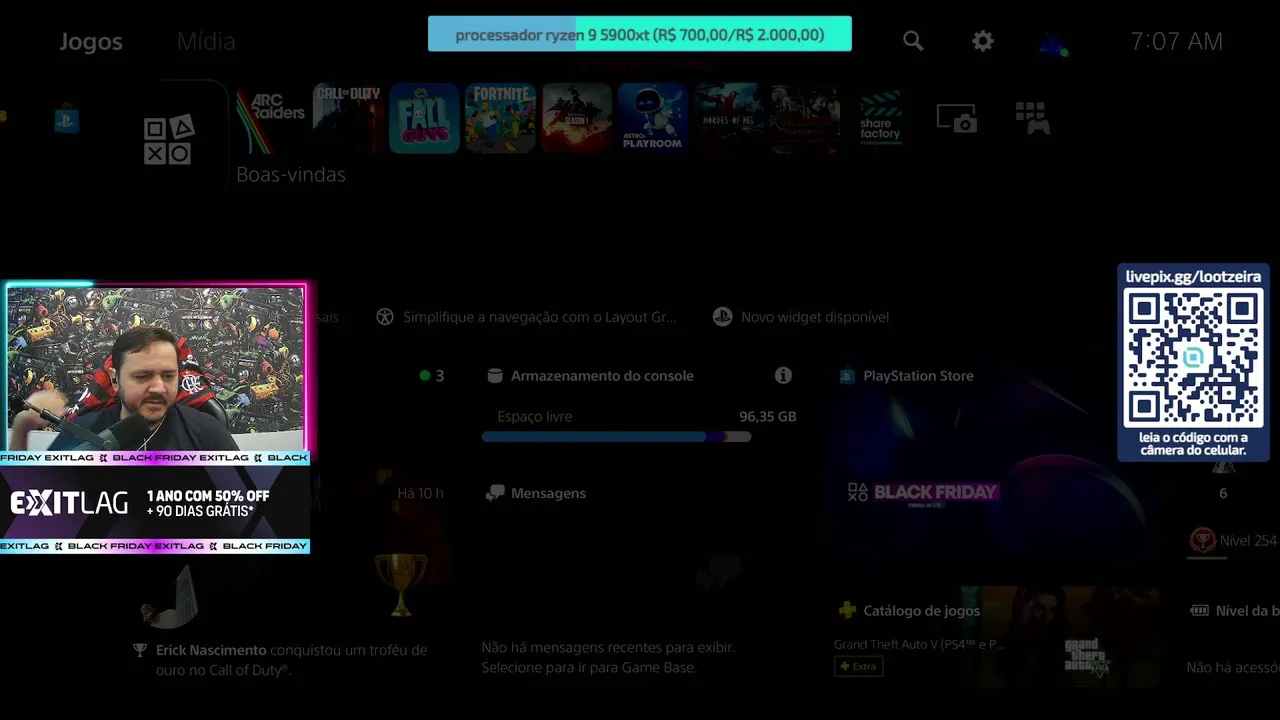The image size is (1280, 720).
Task: Select the Grand Theft Auto V thumbnail
Action: 1086,658
